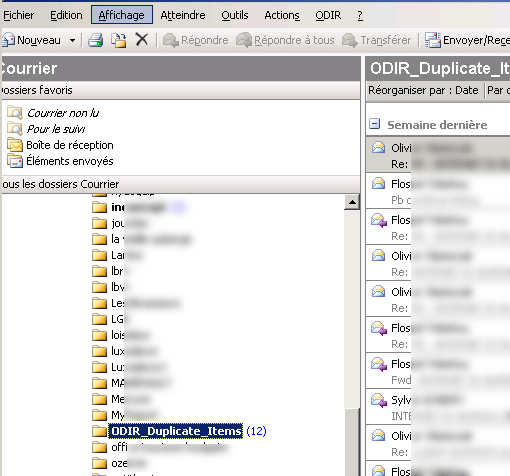This screenshot has height=476, width=510.
Task: Click folder icon of the 'MA' folder
Action: [99, 383]
